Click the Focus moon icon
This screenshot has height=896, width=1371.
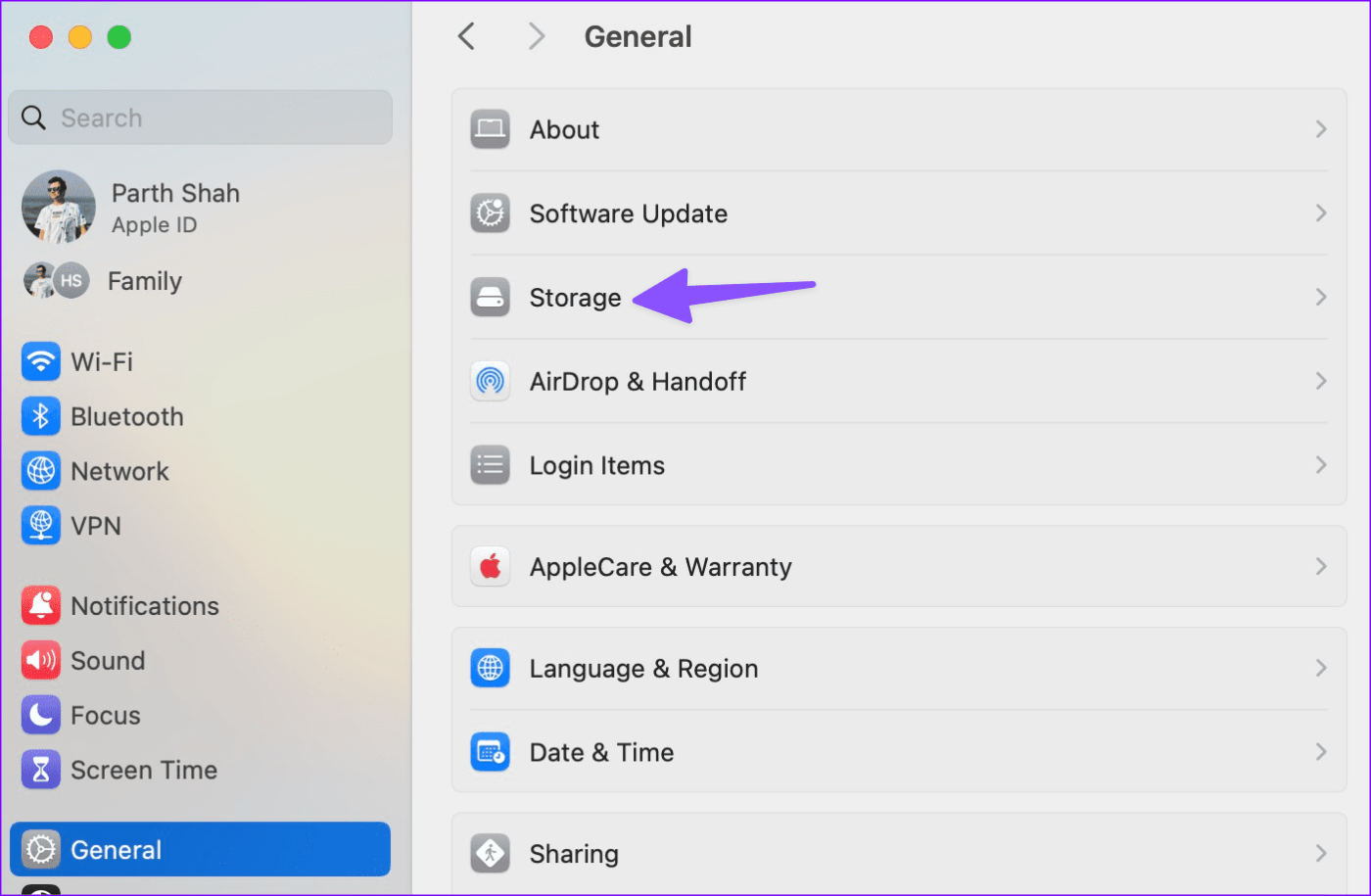(40, 716)
